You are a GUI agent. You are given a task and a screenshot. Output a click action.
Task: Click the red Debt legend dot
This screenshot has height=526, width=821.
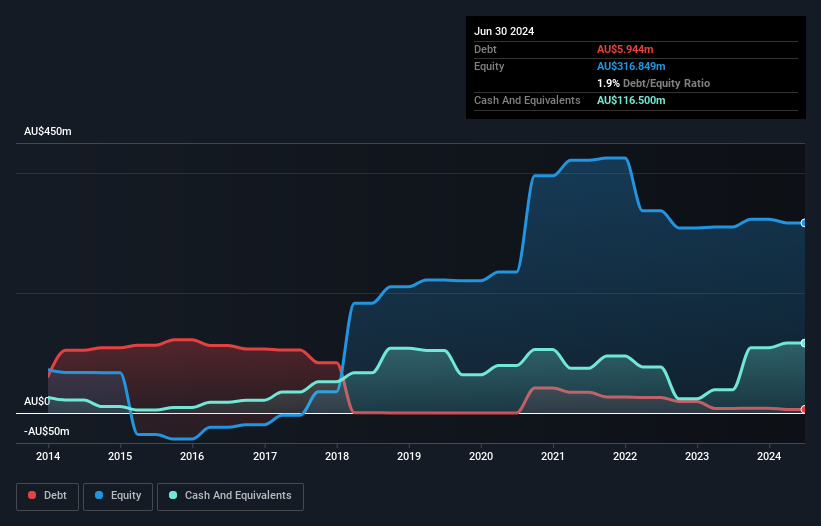pos(32,495)
